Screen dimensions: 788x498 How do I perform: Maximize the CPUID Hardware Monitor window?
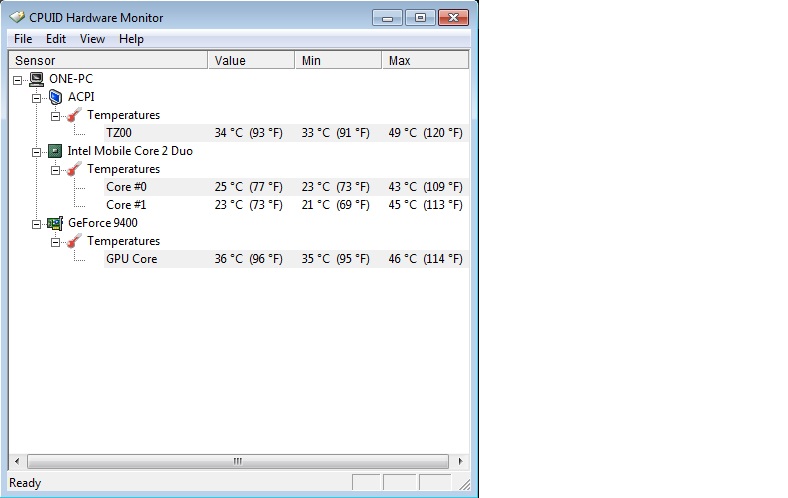pyautogui.click(x=420, y=18)
